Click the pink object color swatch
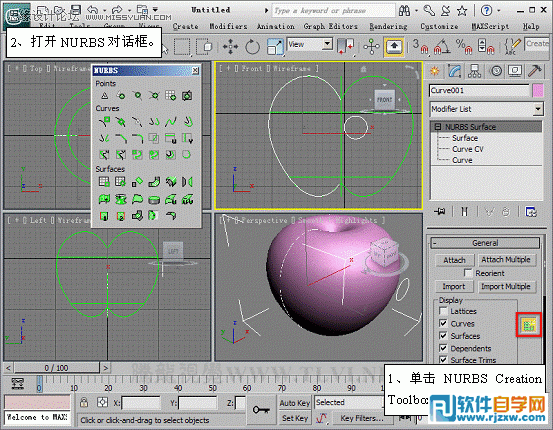The image size is (553, 430). [538, 91]
